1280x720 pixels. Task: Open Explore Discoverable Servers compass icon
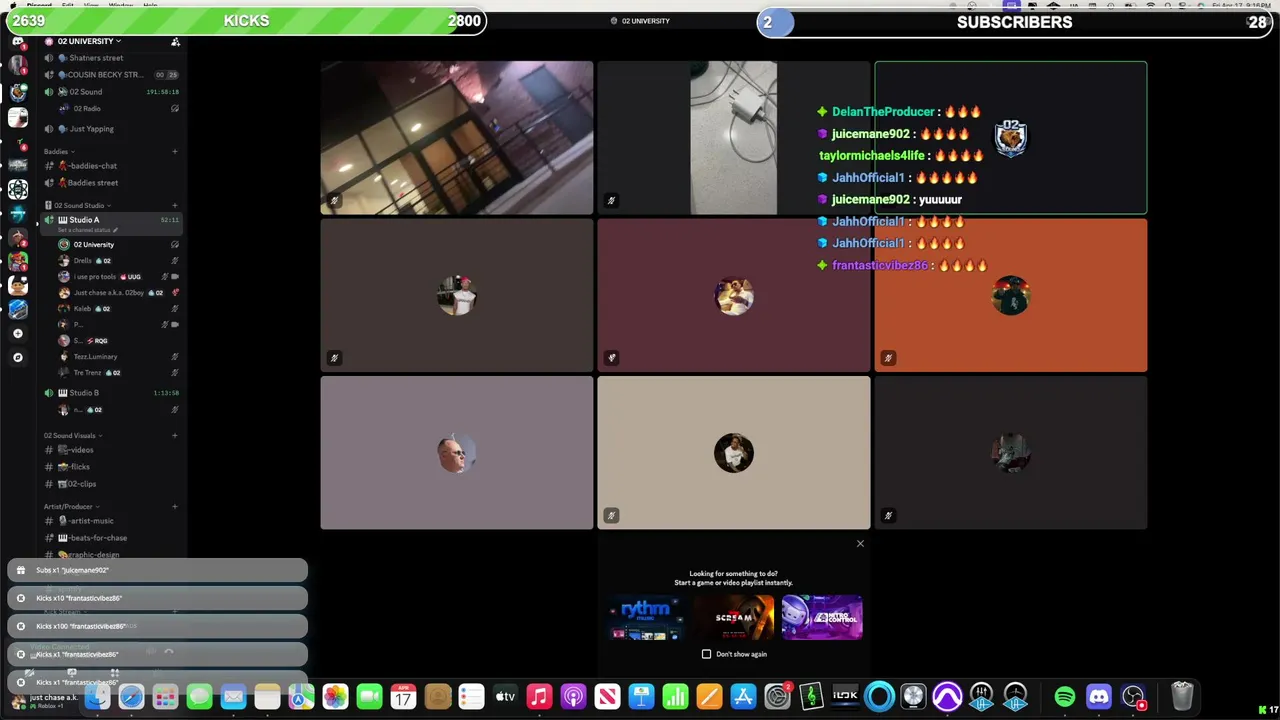pyautogui.click(x=18, y=357)
